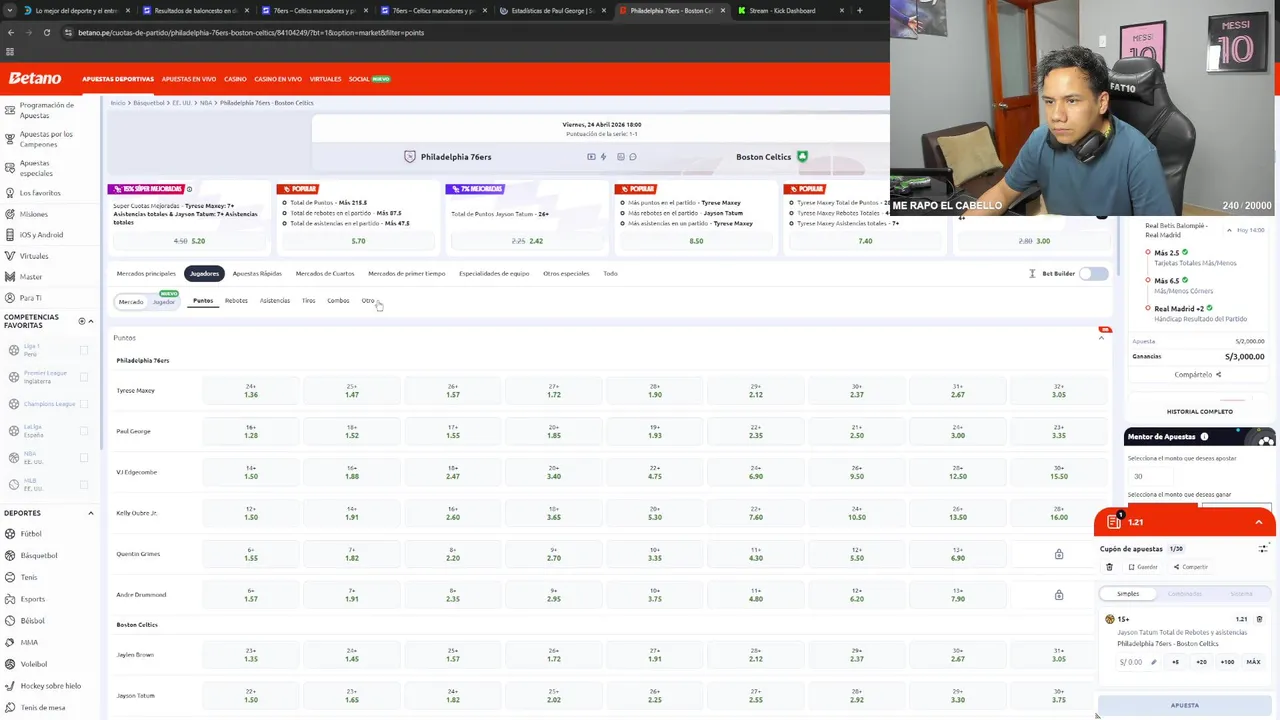Switch to Mercados de Cuartos tab
This screenshot has height=720, width=1280.
[x=325, y=274]
